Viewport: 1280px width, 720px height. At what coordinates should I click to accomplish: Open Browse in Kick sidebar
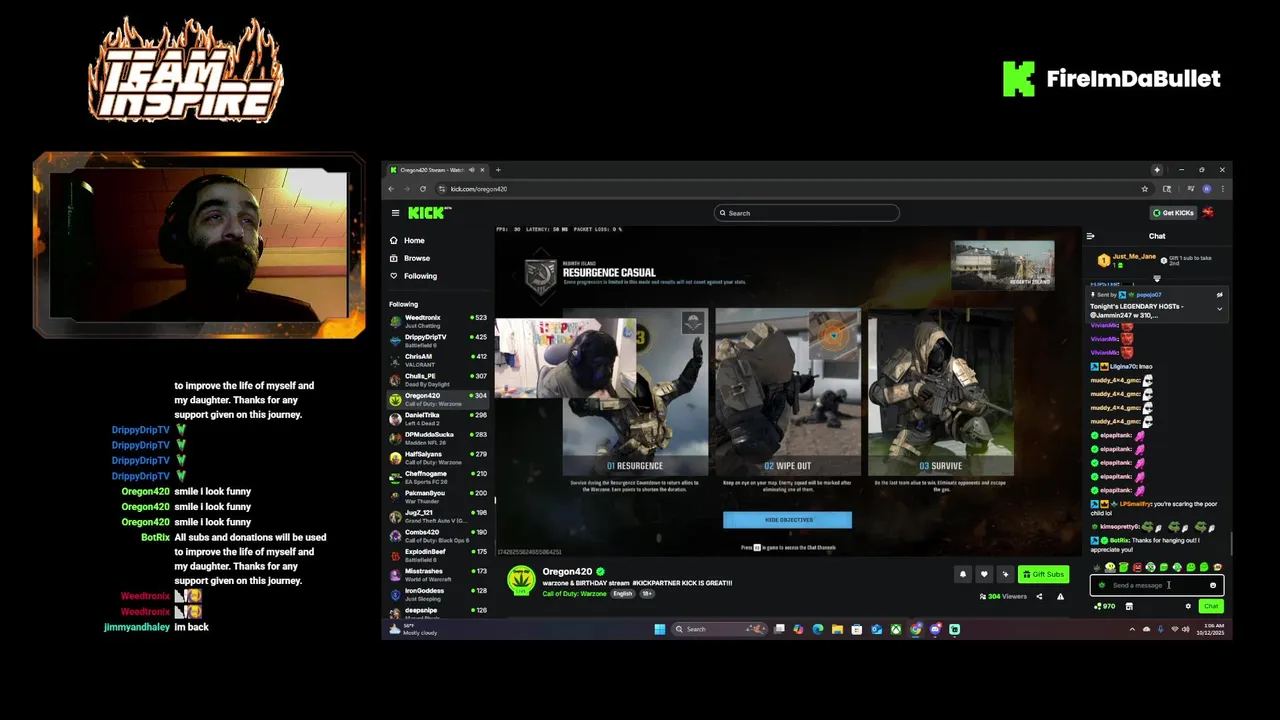click(417, 258)
